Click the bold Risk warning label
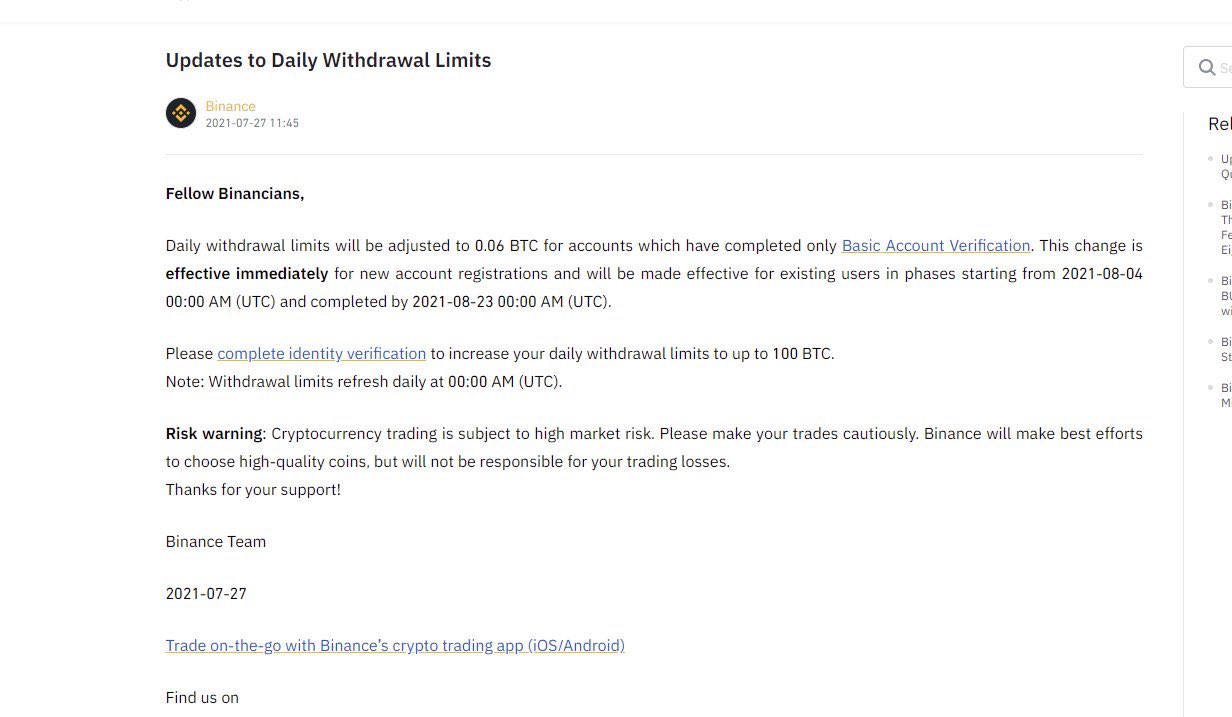 215,434
